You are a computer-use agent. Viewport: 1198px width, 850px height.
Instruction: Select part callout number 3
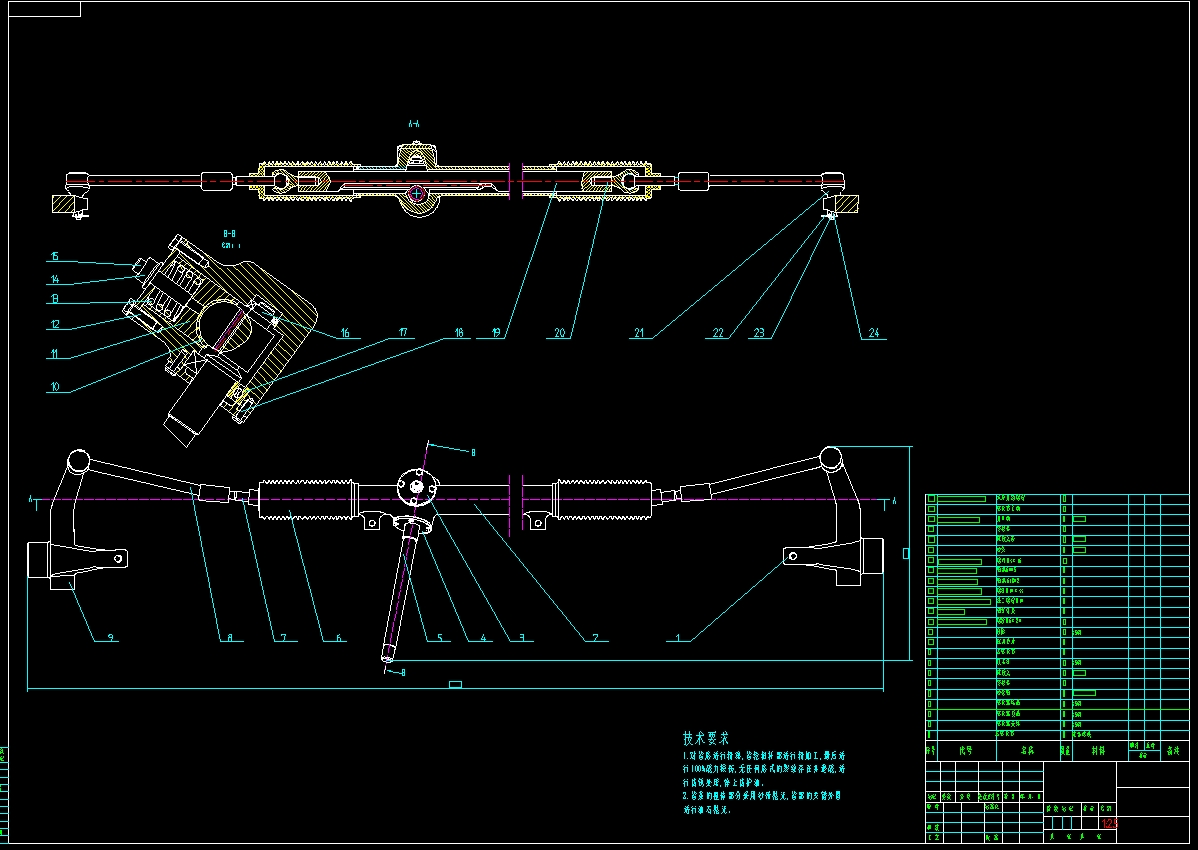(x=521, y=638)
